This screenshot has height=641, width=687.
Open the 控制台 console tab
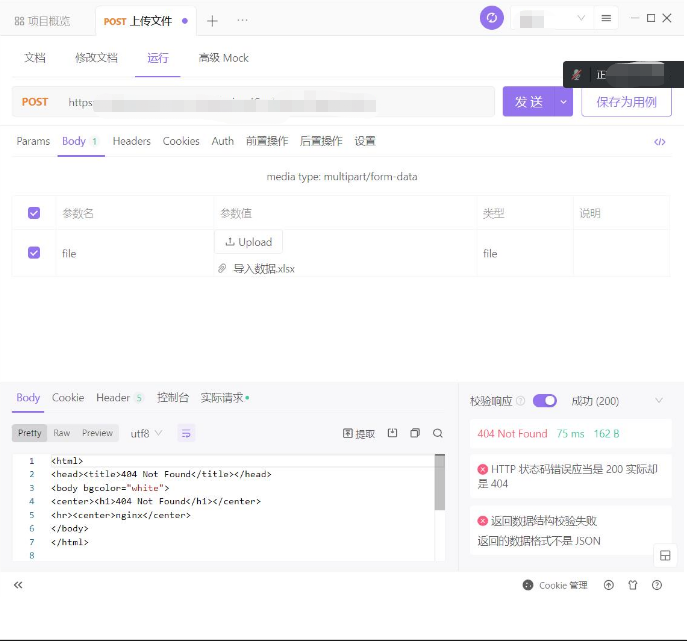point(173,398)
